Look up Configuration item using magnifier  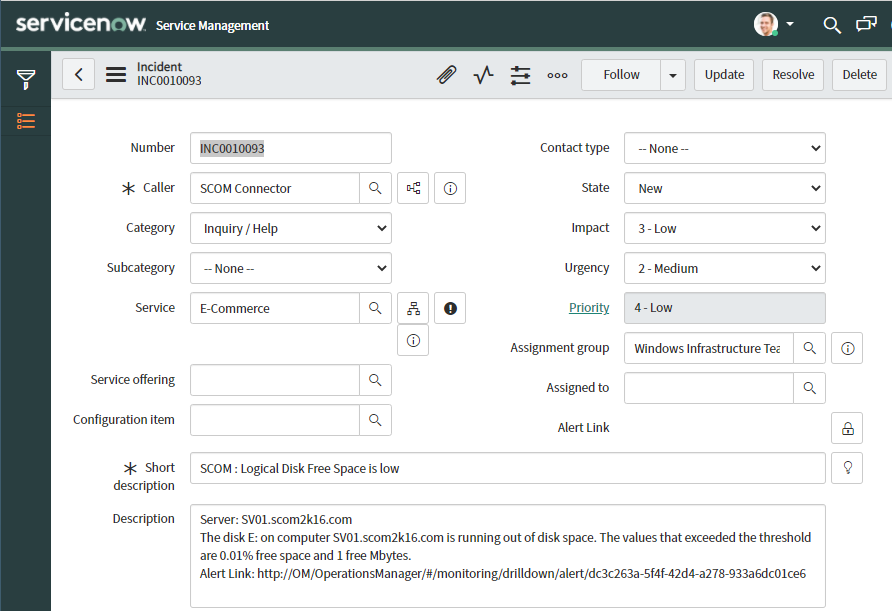coord(375,420)
